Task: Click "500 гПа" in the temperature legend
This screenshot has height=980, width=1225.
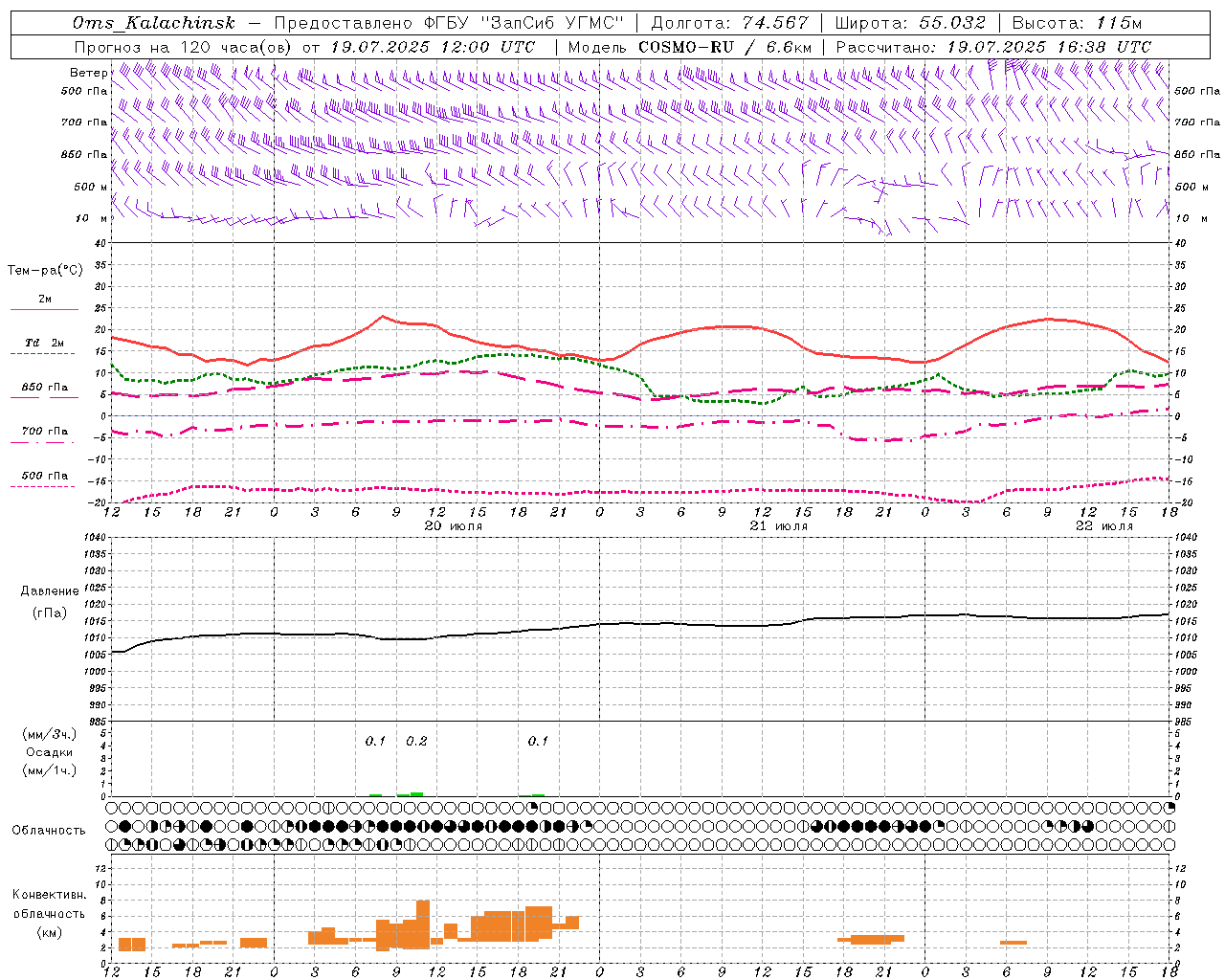Action: pyautogui.click(x=45, y=476)
